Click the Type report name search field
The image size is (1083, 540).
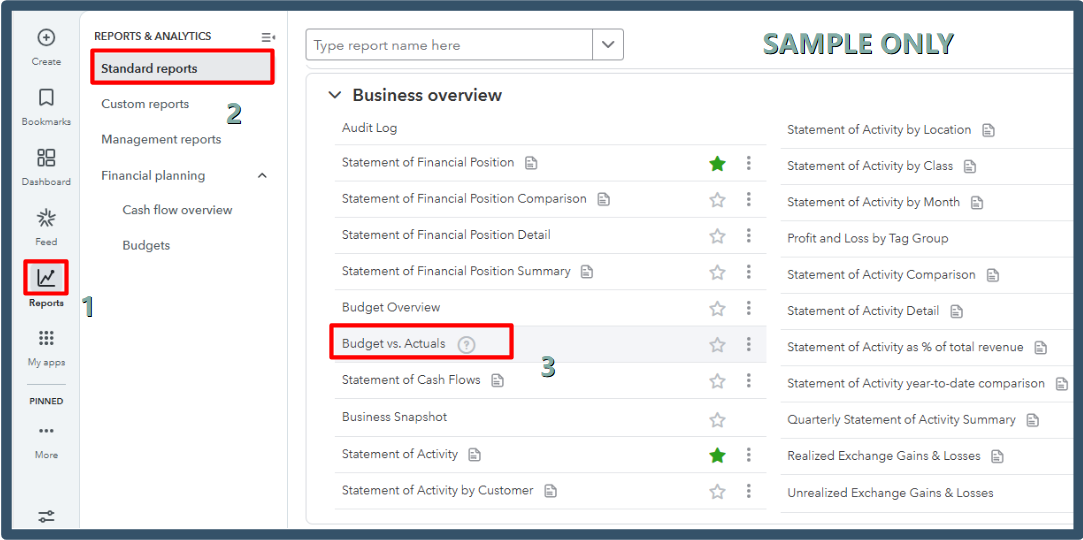(449, 45)
